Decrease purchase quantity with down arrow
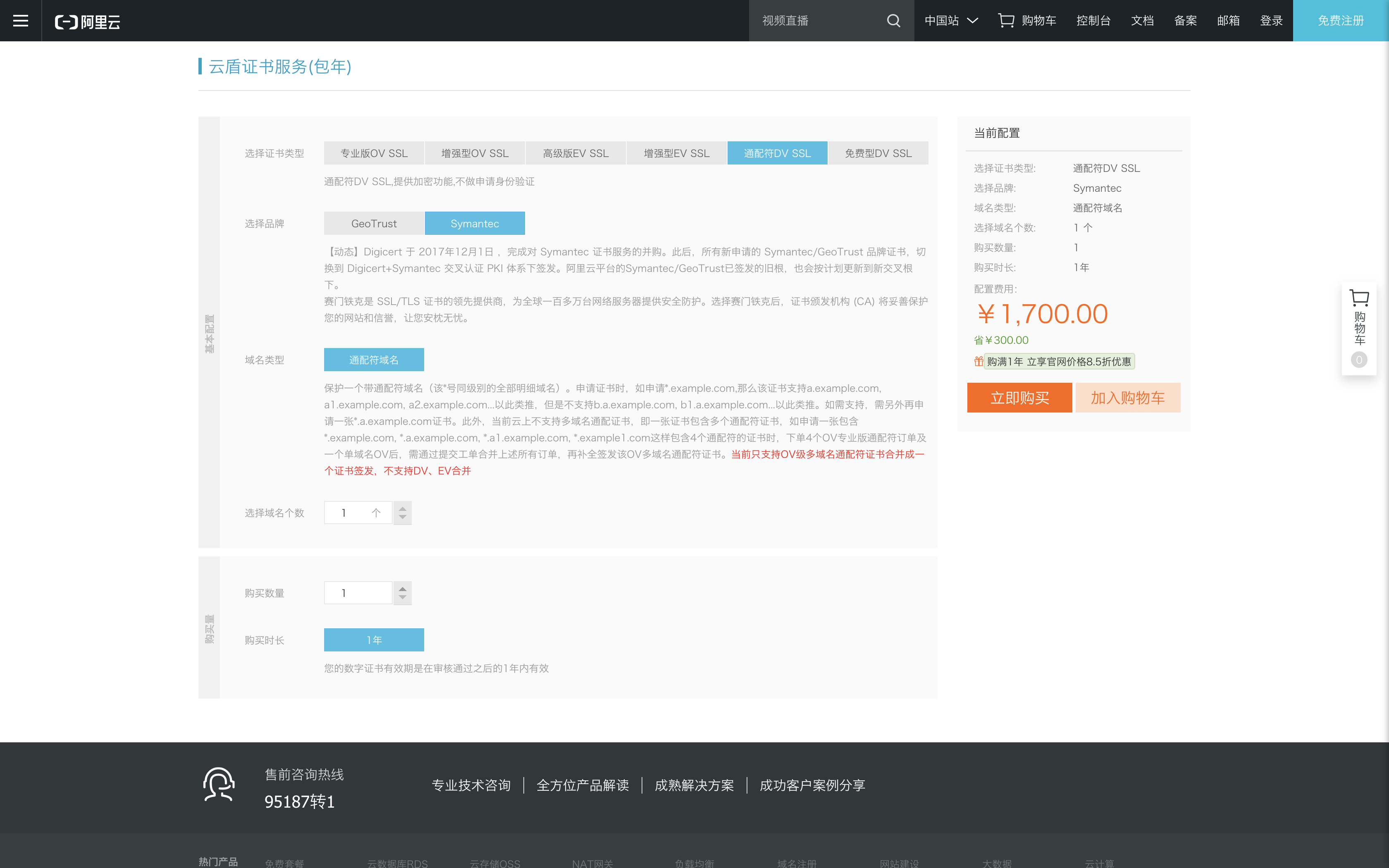1389x868 pixels. [x=402, y=598]
